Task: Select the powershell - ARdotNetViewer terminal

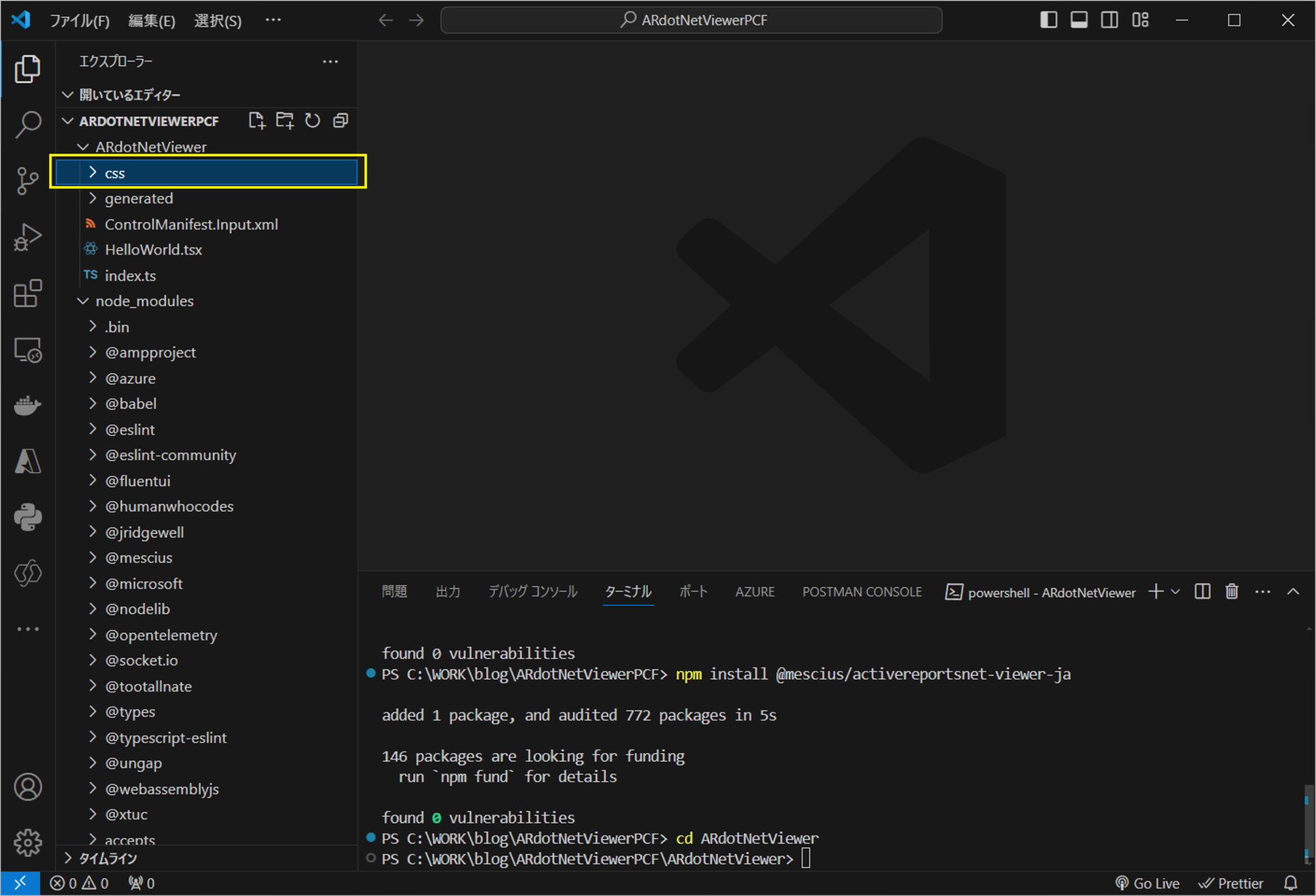Action: point(1040,592)
